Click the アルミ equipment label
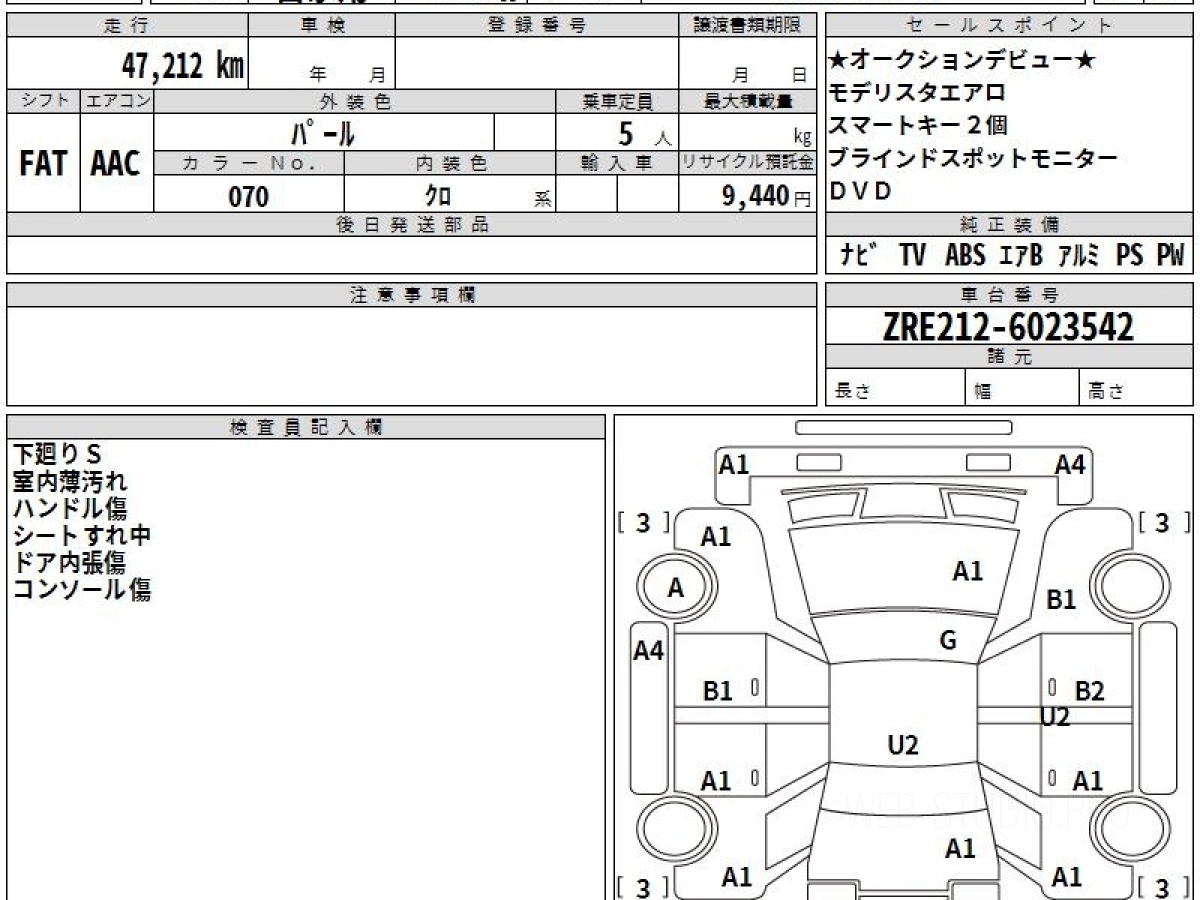Image resolution: width=1200 pixels, height=900 pixels. pyautogui.click(x=1079, y=255)
